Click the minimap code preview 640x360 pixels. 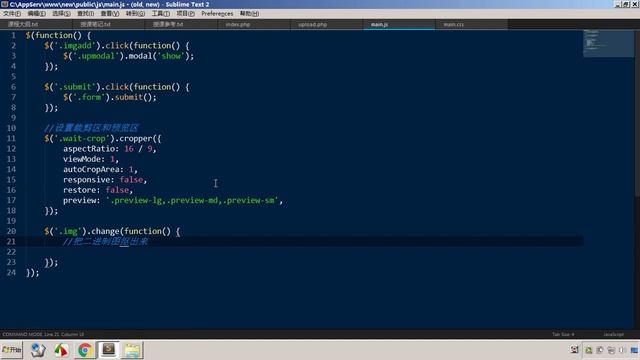pos(609,43)
